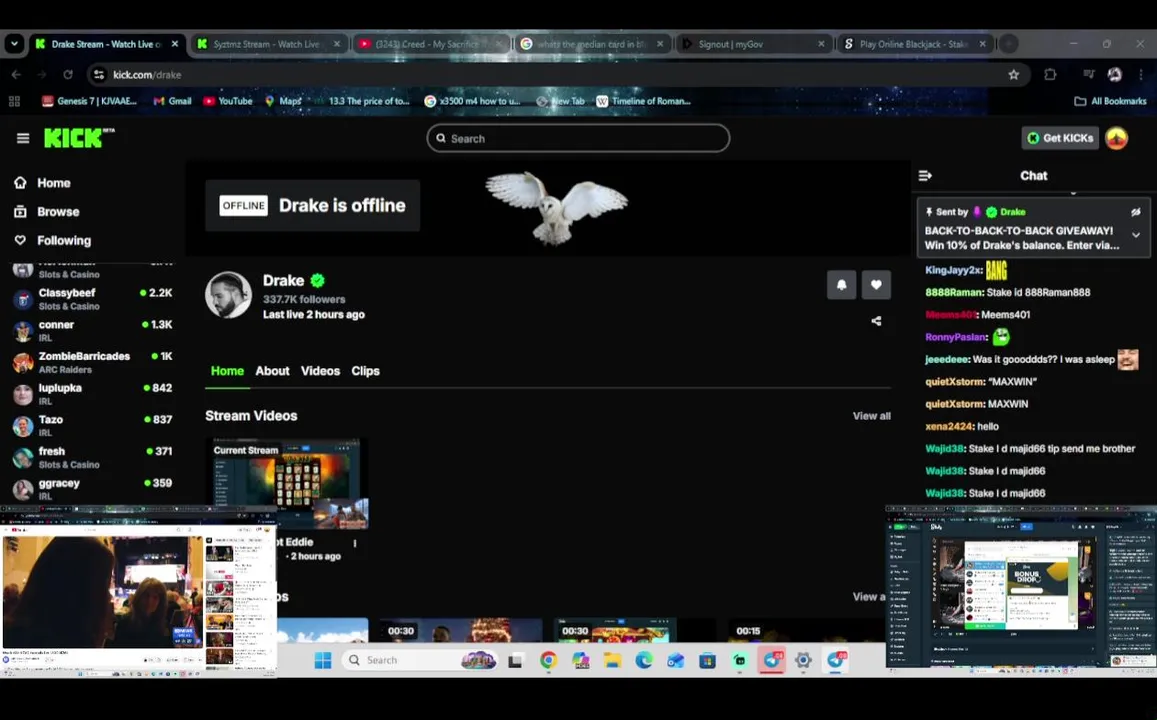This screenshot has width=1157, height=720.
Task: Click username RonnyPaslan in chat
Action: point(956,337)
